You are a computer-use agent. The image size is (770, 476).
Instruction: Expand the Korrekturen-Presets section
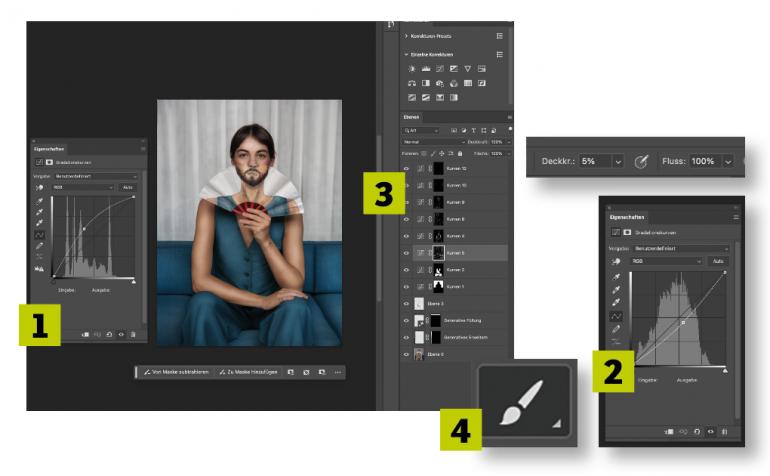coord(406,36)
